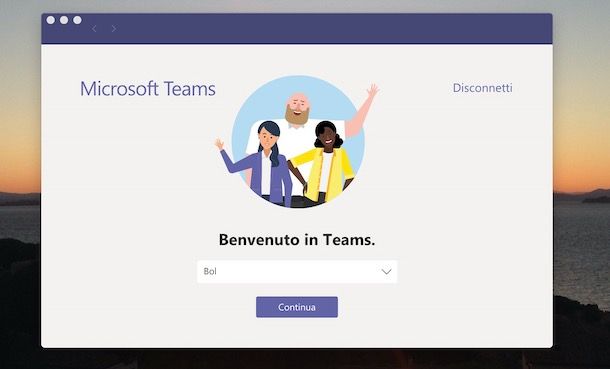The height and width of the screenshot is (369, 610).
Task: Minimize the Teams window
Action: tap(64, 20)
